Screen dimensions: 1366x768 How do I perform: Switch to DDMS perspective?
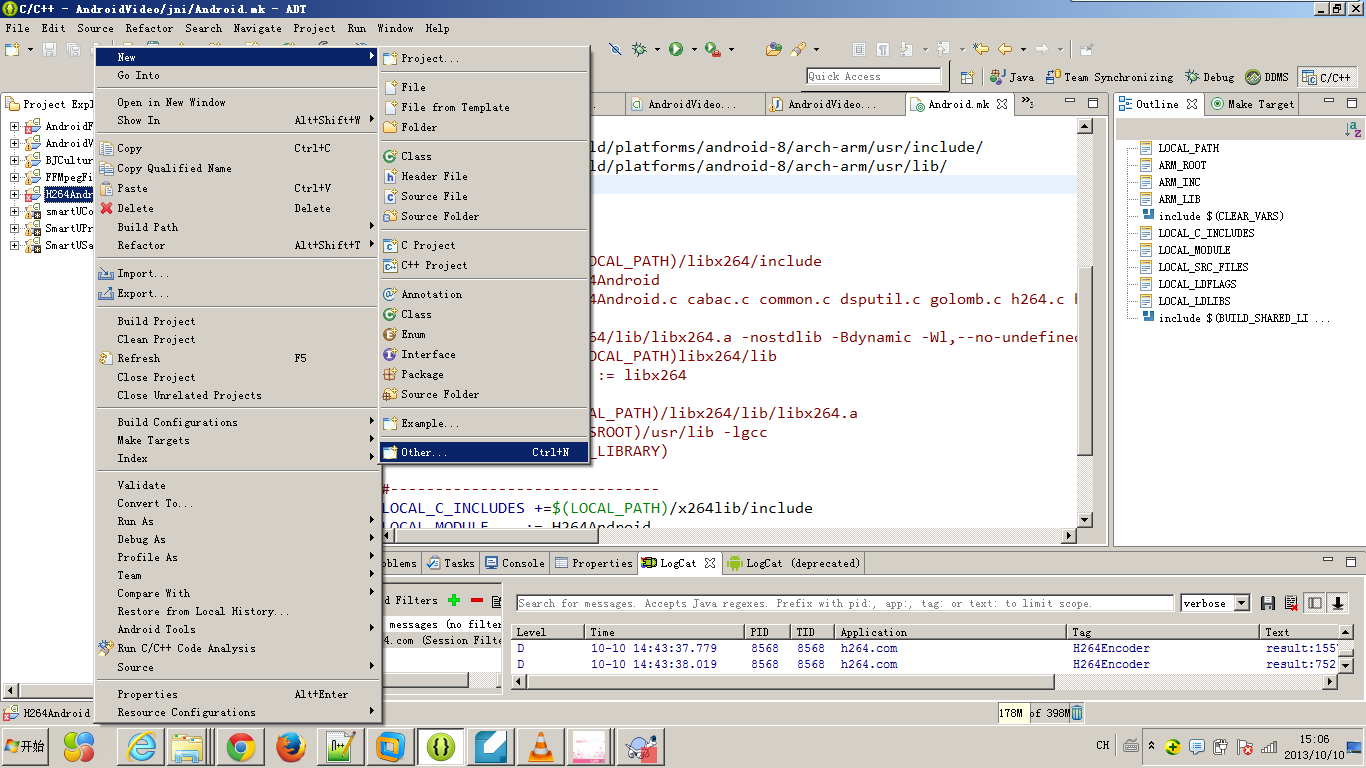tap(1267, 77)
